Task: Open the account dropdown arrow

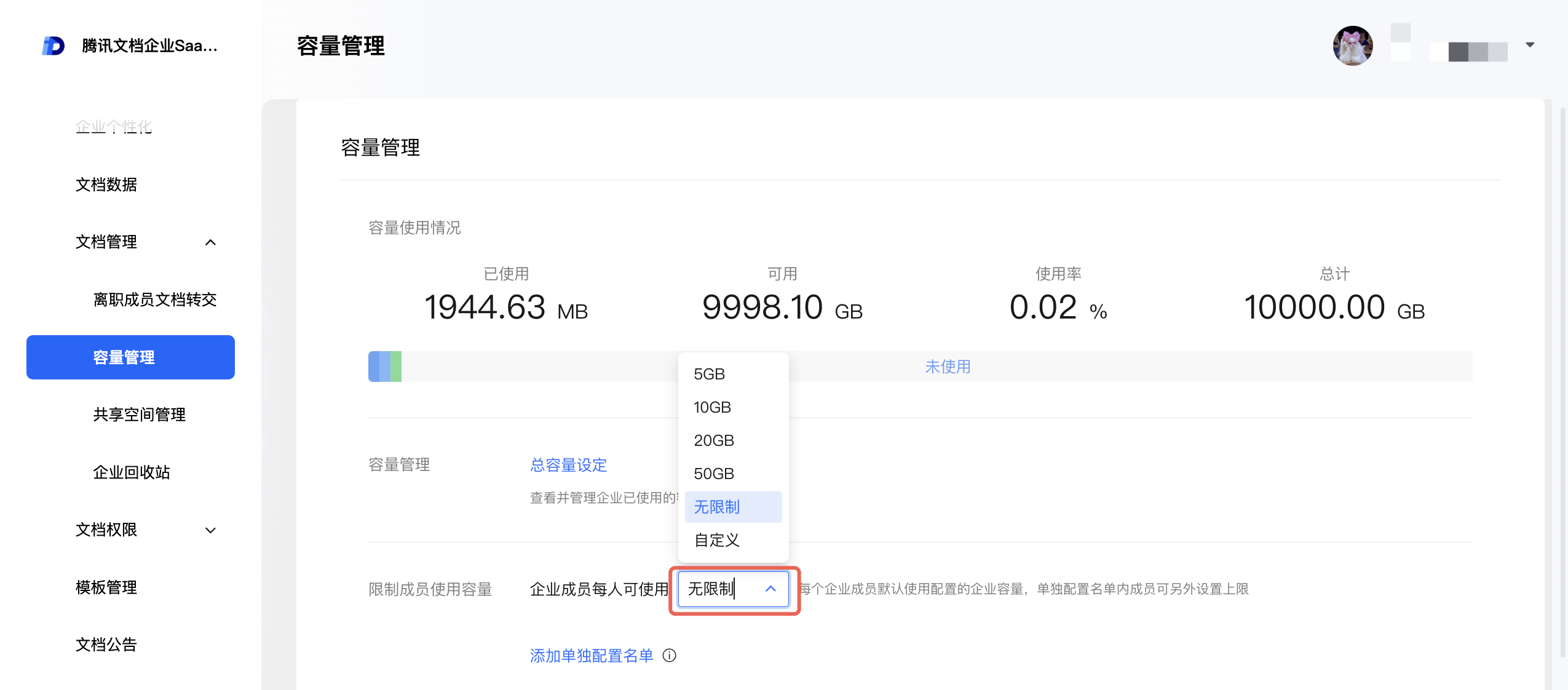Action: [1530, 45]
